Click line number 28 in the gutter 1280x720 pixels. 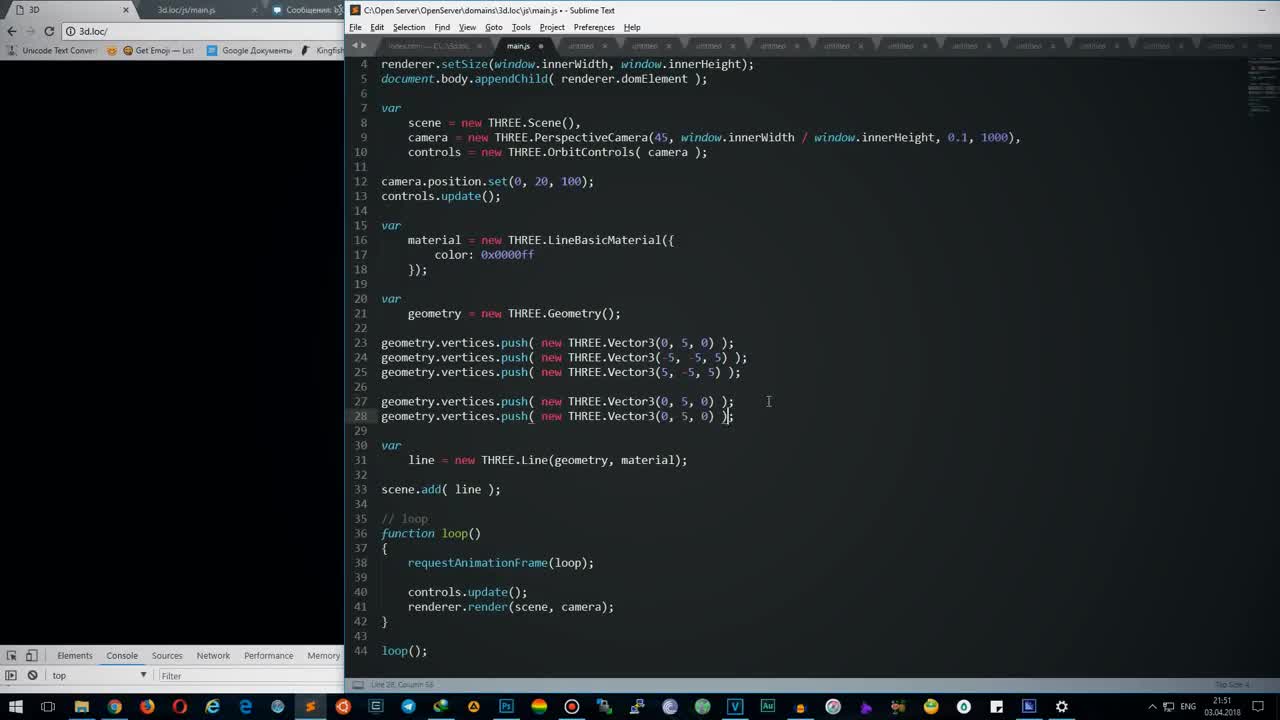(361, 416)
